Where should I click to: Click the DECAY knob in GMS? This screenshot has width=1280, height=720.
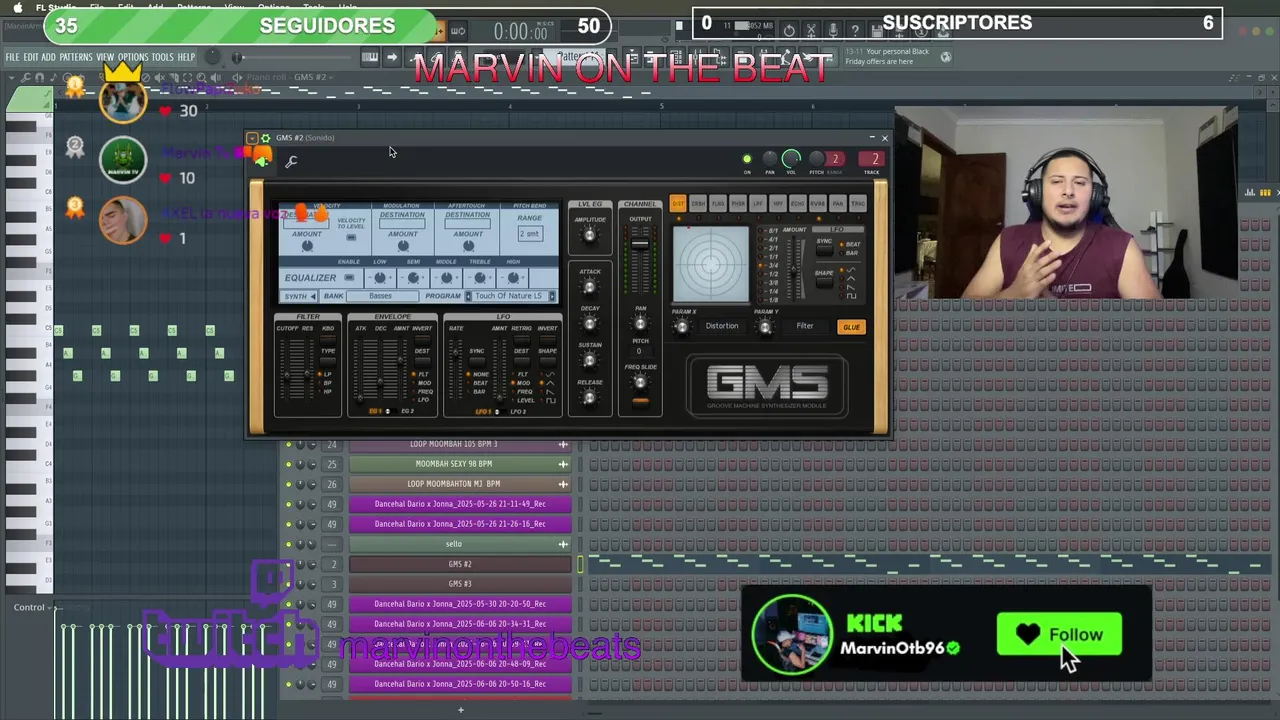tap(590, 323)
